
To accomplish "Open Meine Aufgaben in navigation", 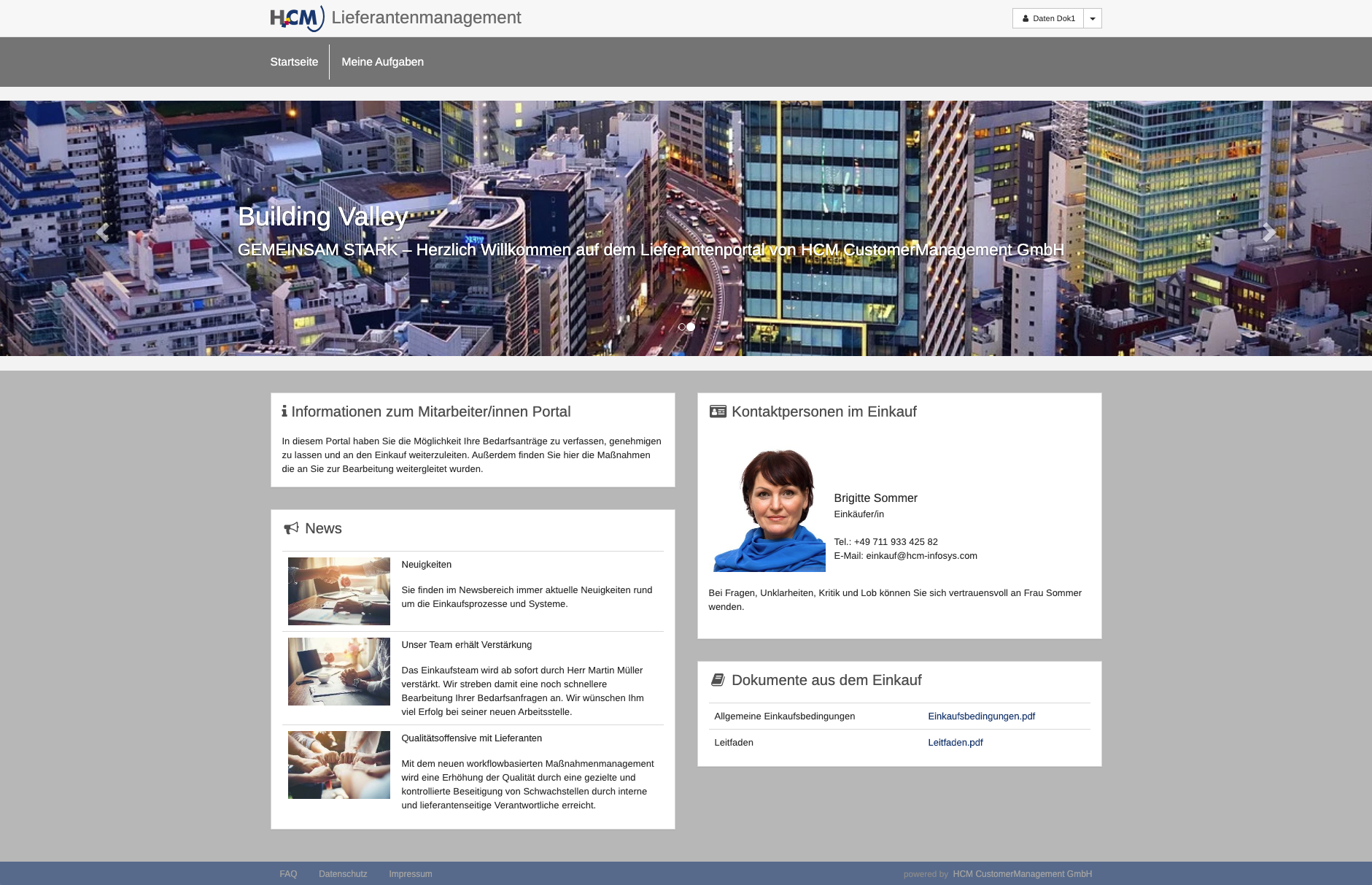I will (x=382, y=62).
